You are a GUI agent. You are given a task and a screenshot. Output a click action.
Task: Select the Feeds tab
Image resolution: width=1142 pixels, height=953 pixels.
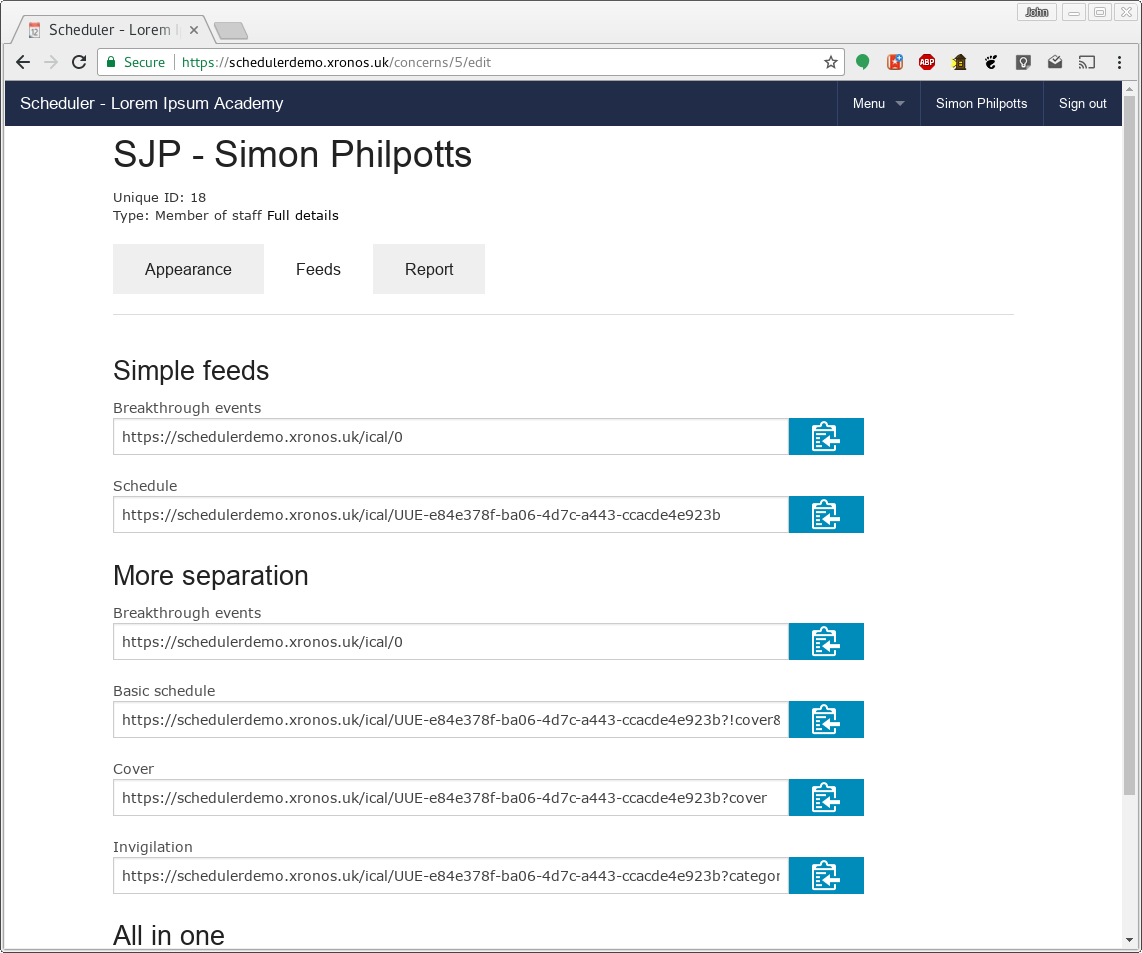coord(318,269)
